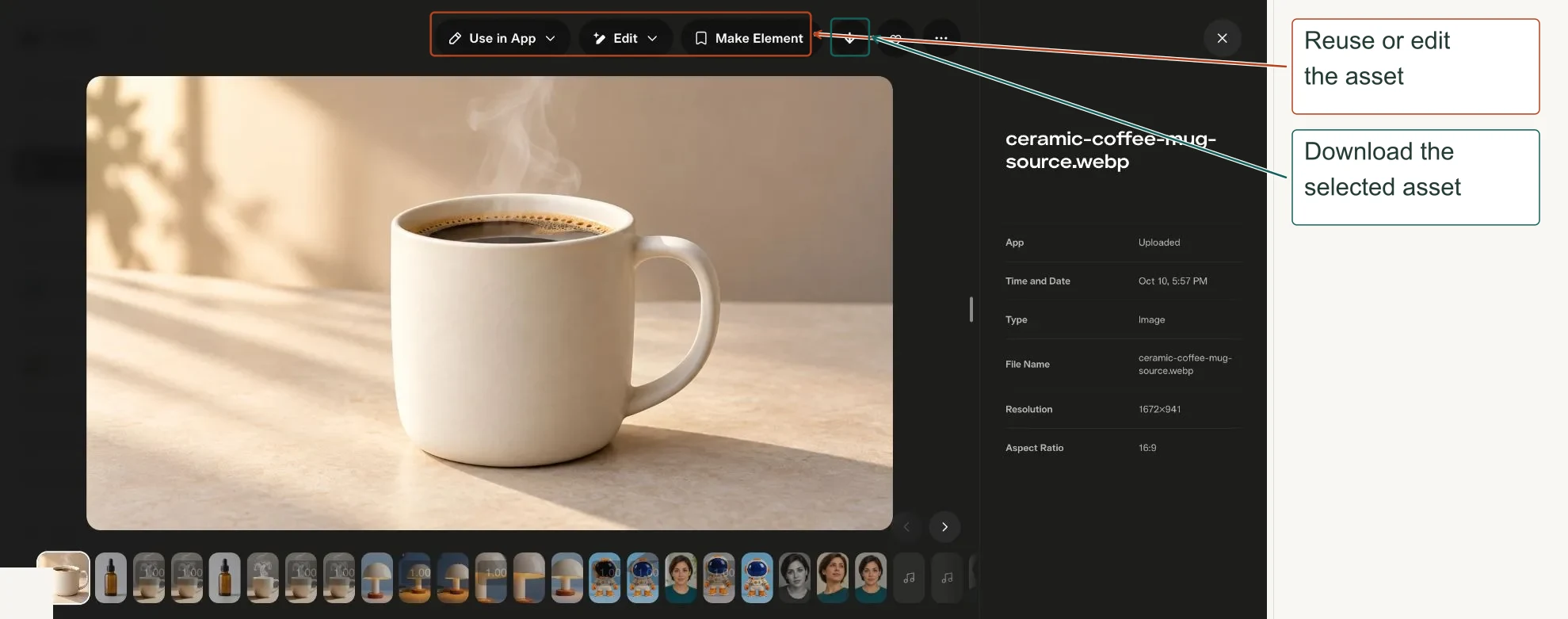Click the 'Time and Date' label
Viewport: 1568px width, 619px height.
[x=1037, y=281]
